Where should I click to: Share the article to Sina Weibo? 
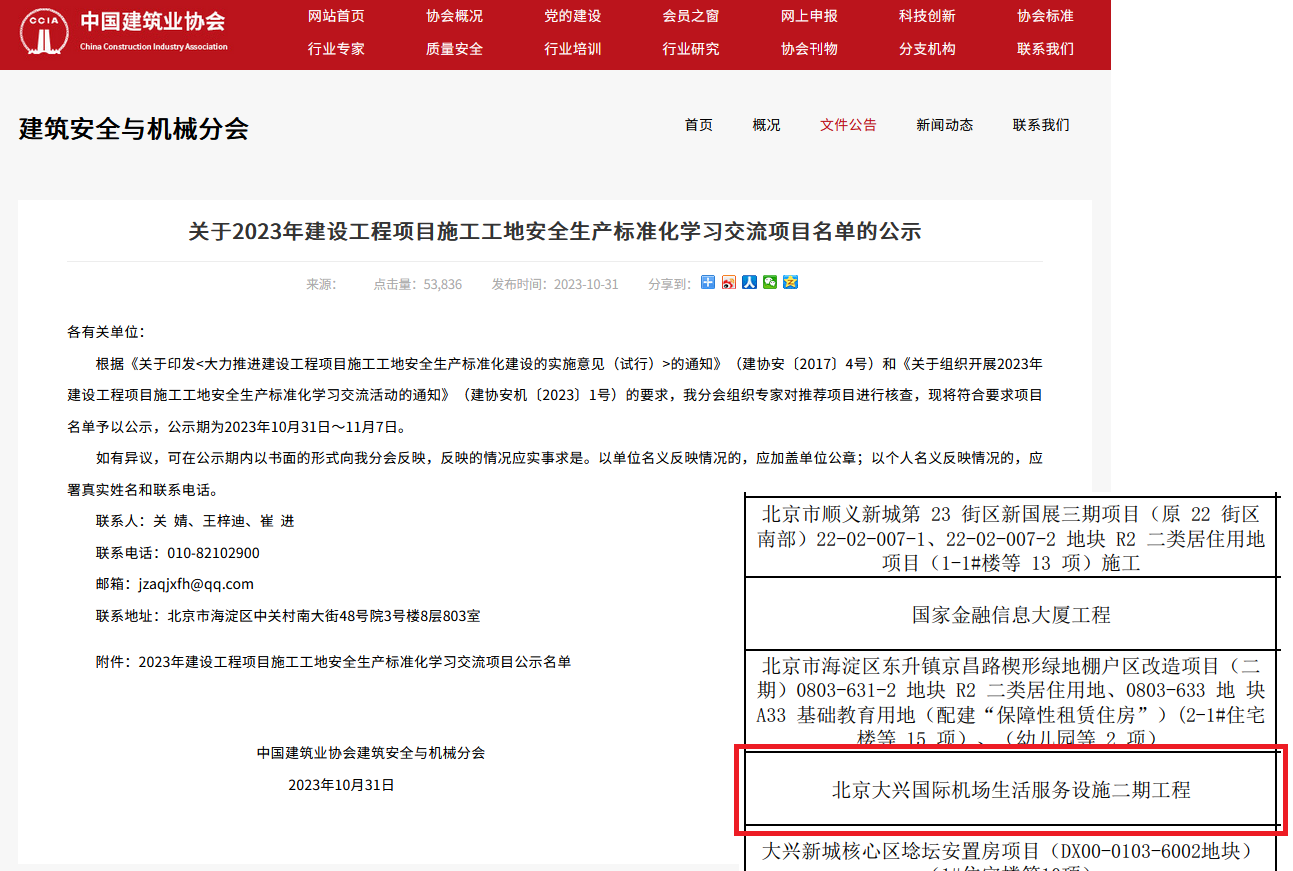pyautogui.click(x=729, y=283)
